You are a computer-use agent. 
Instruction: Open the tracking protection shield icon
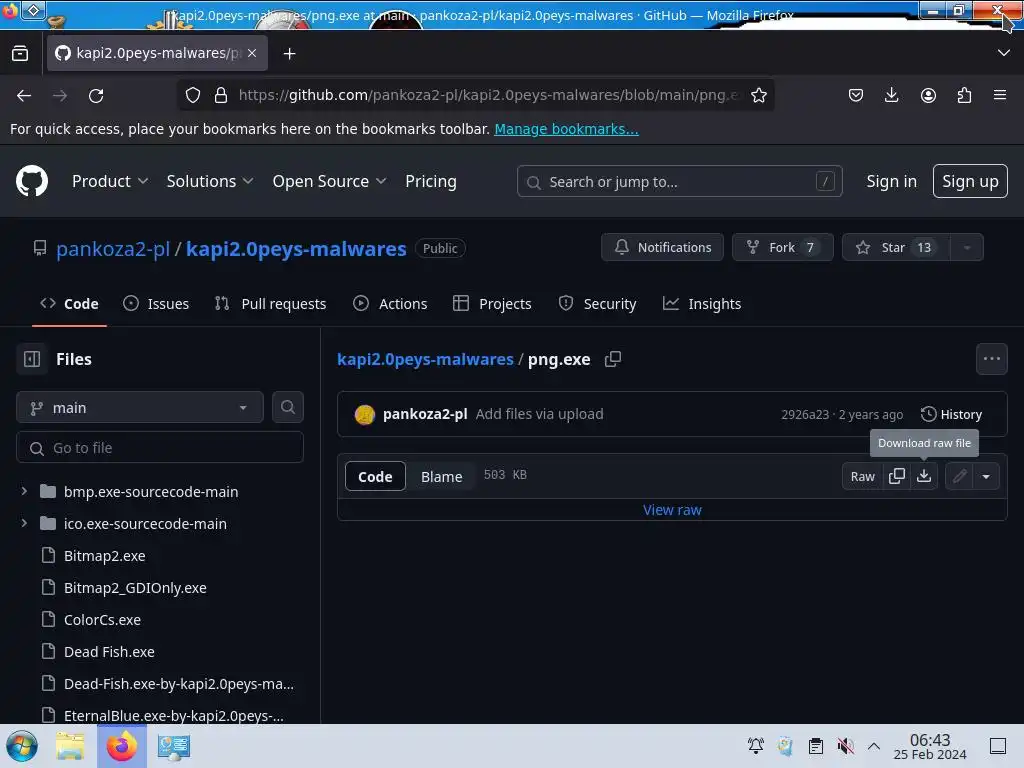pos(193,95)
